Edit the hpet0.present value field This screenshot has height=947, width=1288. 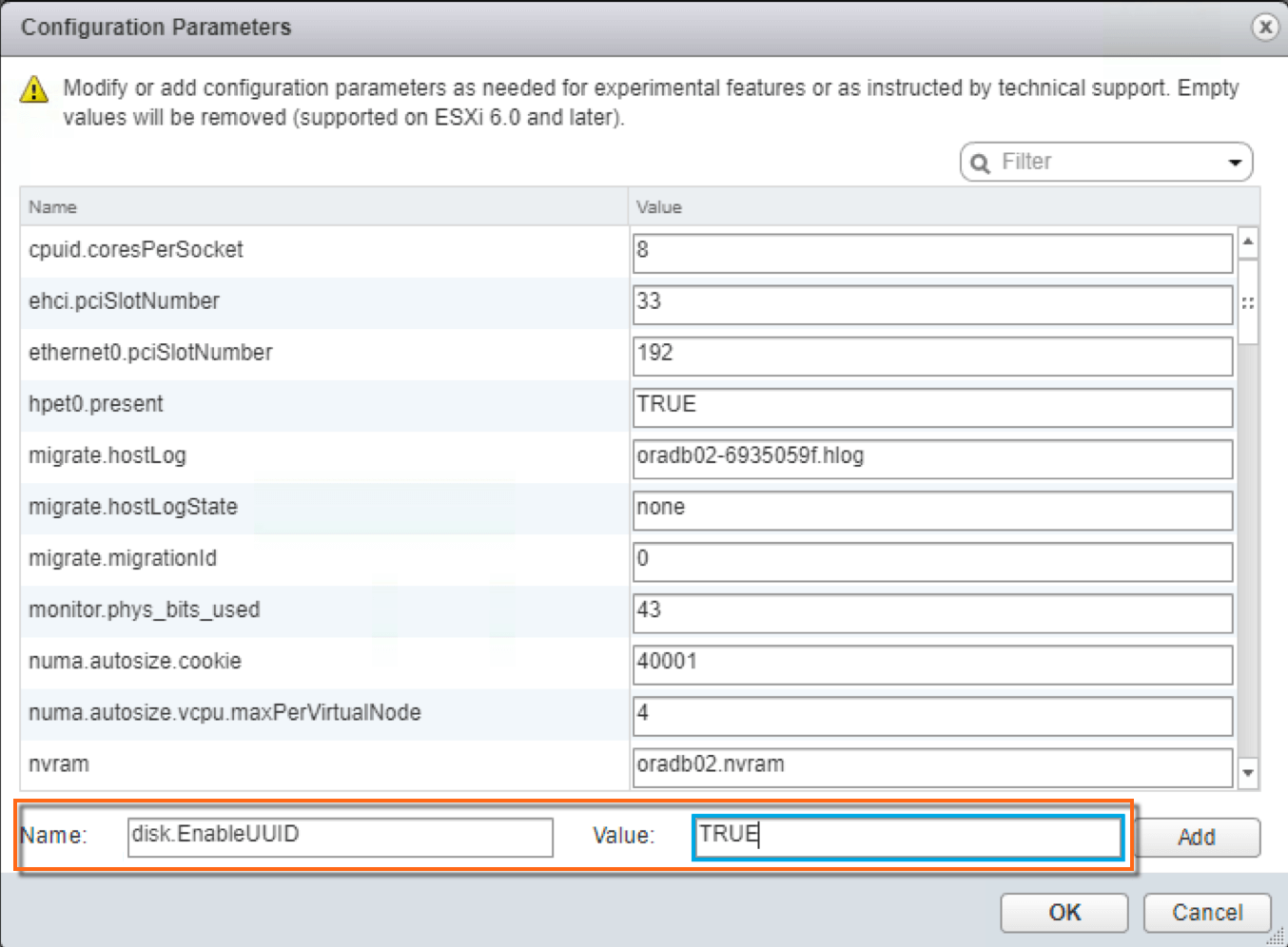pyautogui.click(x=932, y=407)
